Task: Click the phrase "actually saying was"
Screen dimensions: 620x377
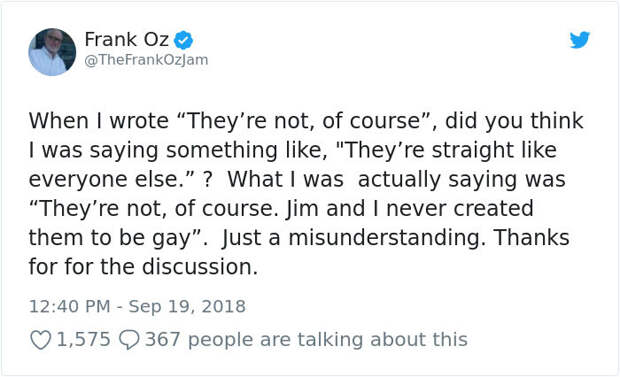Action: (x=461, y=180)
